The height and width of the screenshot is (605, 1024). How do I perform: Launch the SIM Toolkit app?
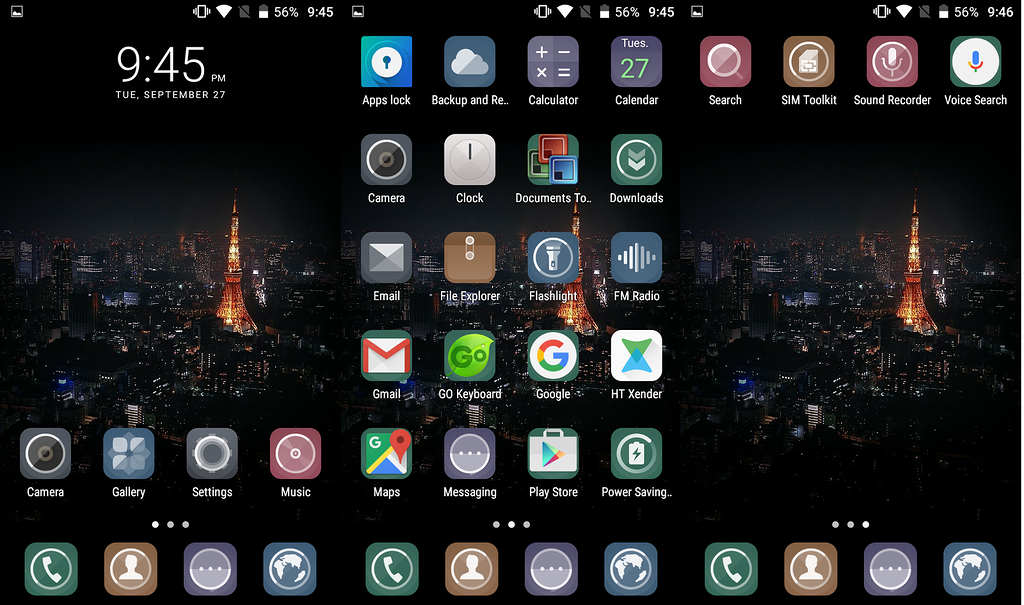click(808, 62)
